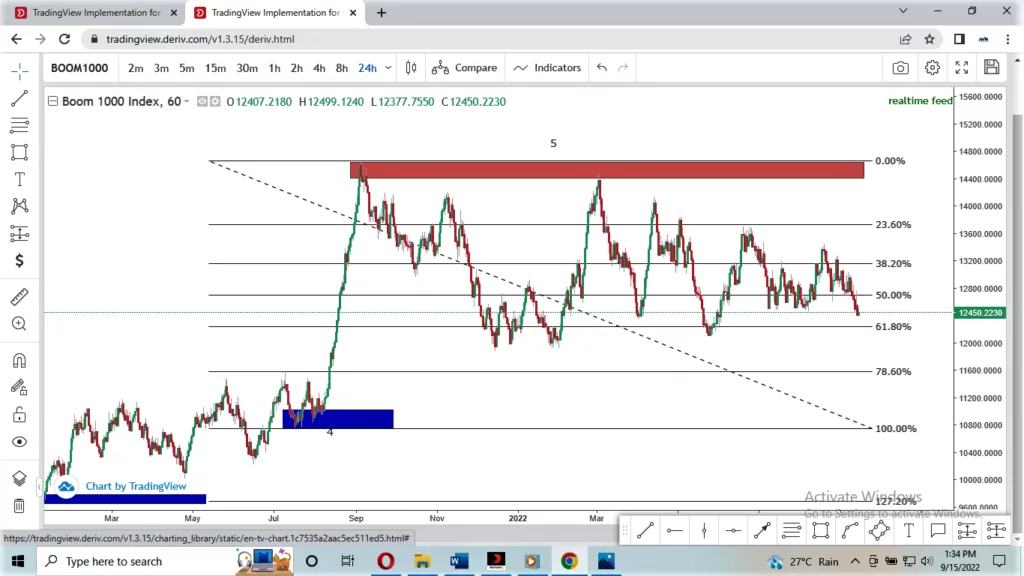Viewport: 1024px width, 576px height.
Task: Open the prediction and measurement tools
Action: point(20,234)
